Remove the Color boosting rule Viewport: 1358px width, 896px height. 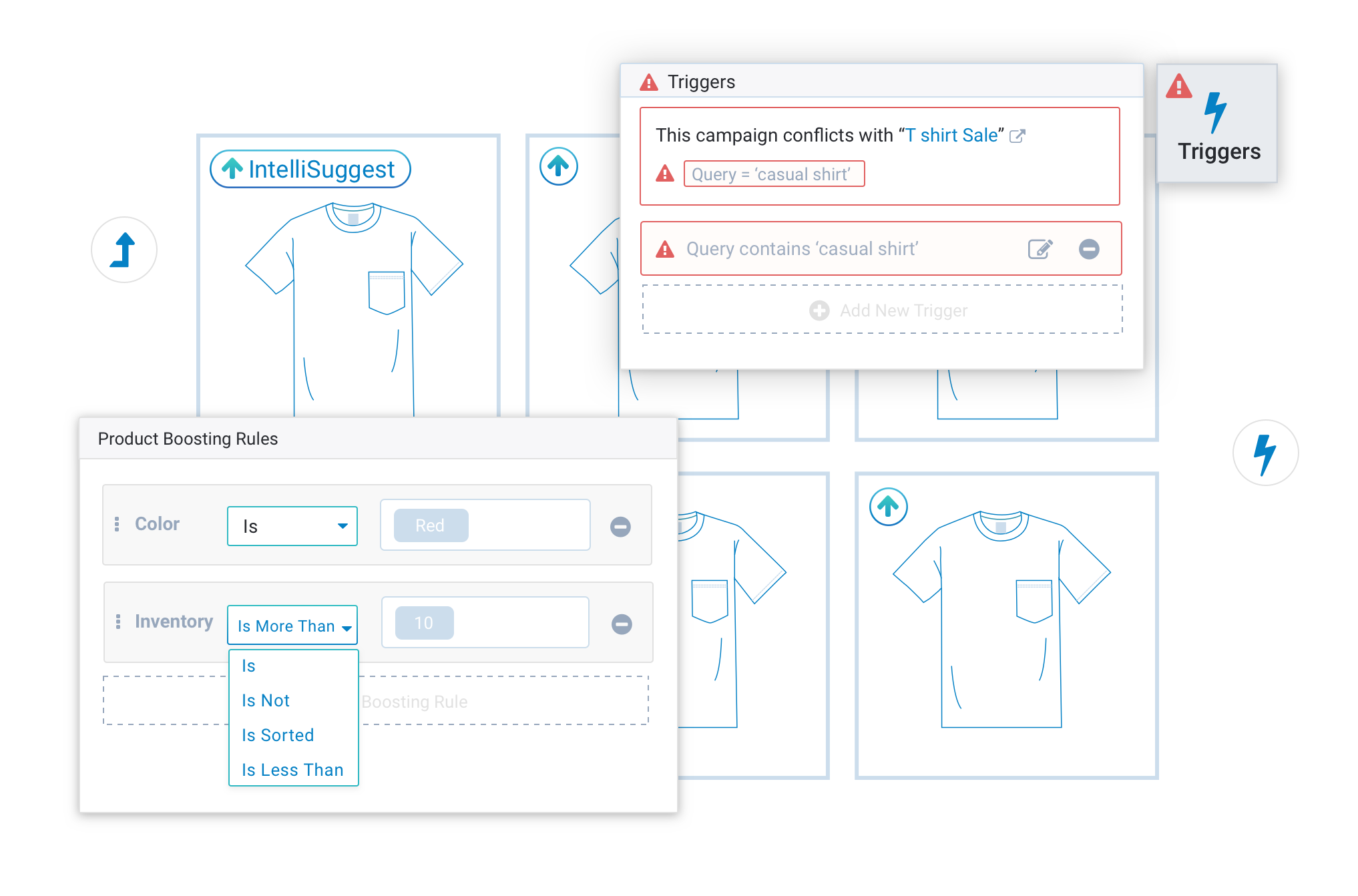pos(620,526)
